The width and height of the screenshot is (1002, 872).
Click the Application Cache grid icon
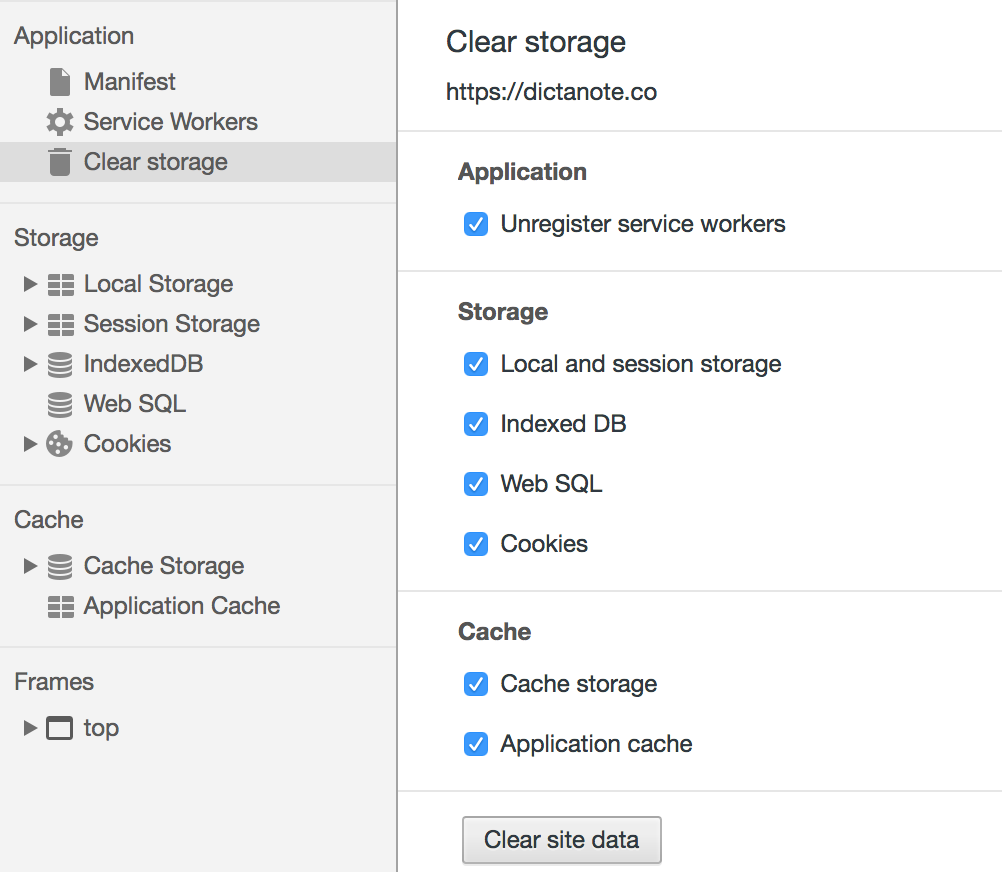point(61,606)
